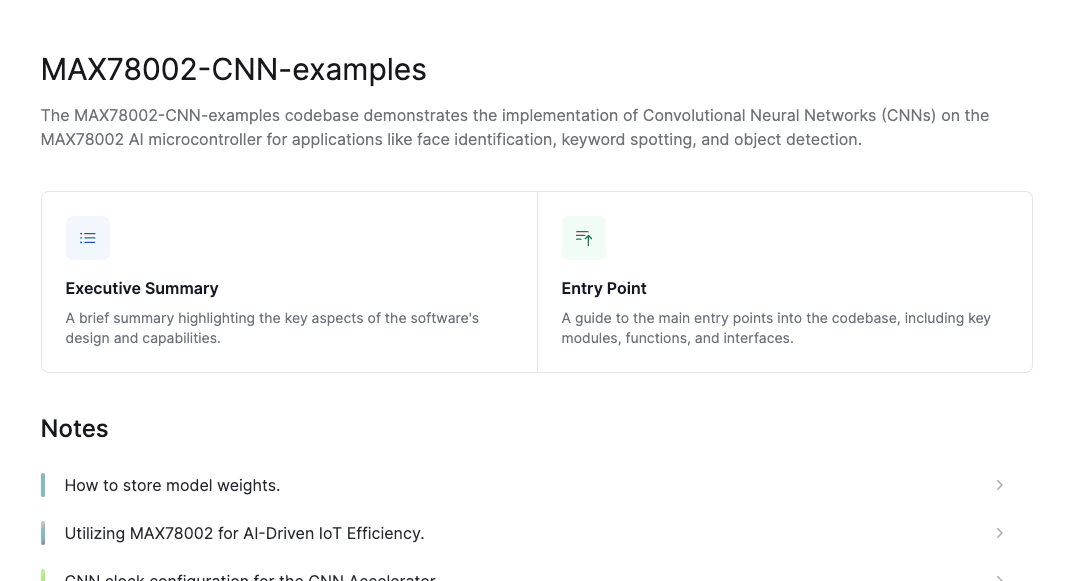
Task: Click the gray color bar of second note
Action: tap(43, 533)
